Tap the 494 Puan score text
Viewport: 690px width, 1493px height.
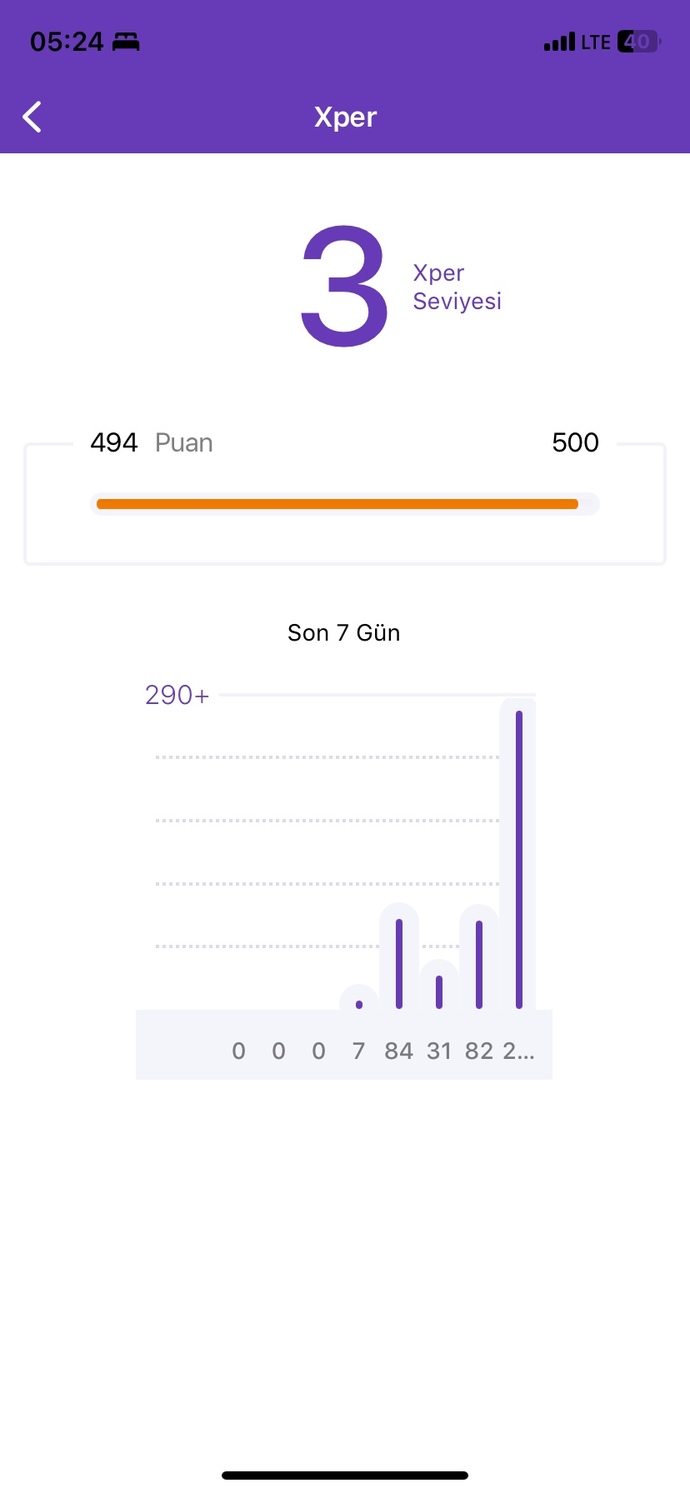151,443
